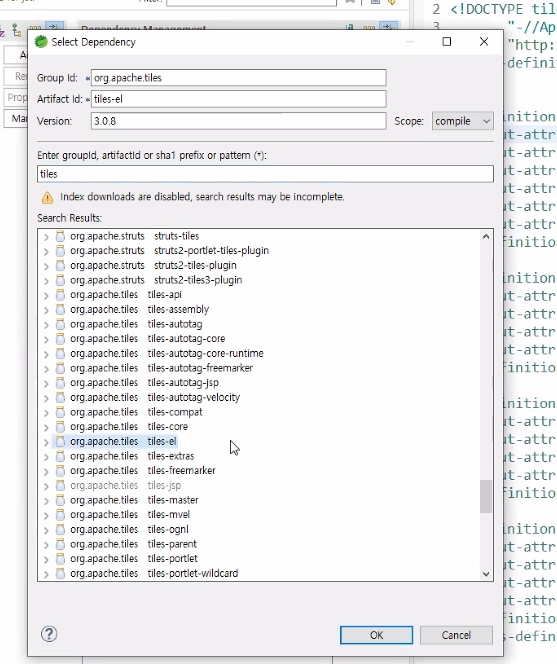
Task: Expand the tiles-compat result
Action: 46,412
